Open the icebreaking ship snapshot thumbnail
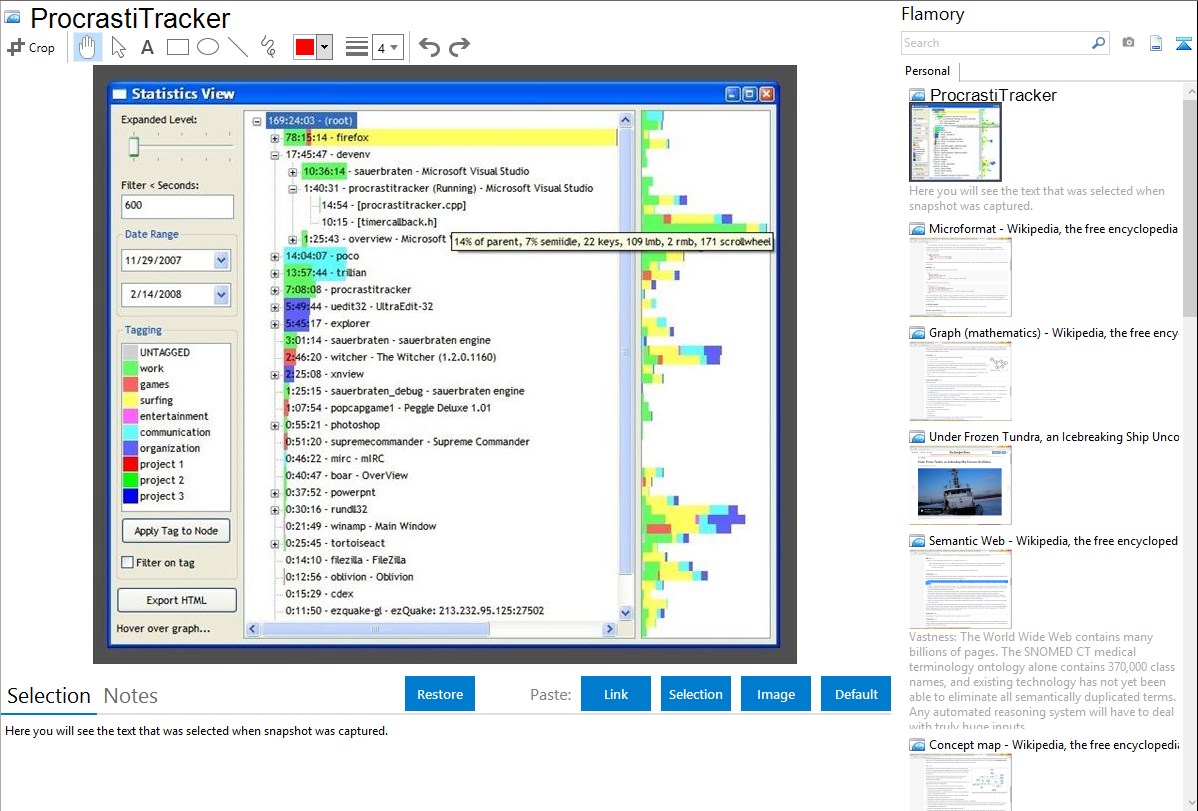 [x=960, y=485]
